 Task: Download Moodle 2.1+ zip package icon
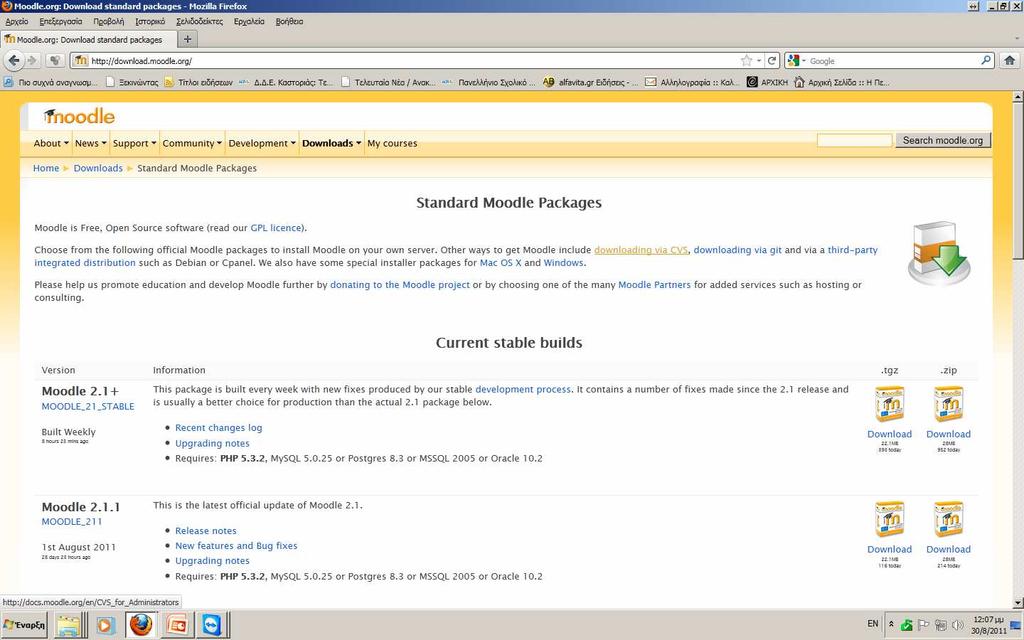click(948, 404)
